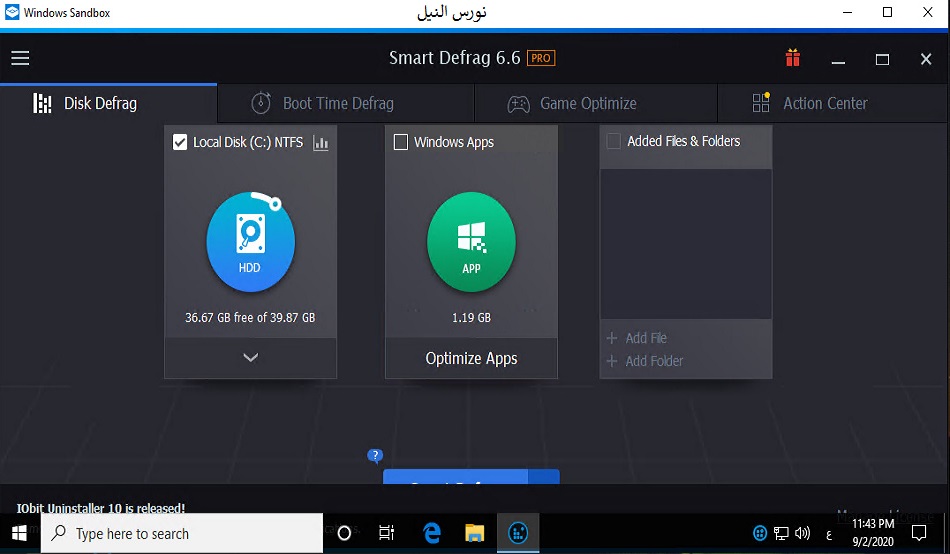Check the Windows Apps checkbox
This screenshot has height=554, width=950.
pos(400,142)
